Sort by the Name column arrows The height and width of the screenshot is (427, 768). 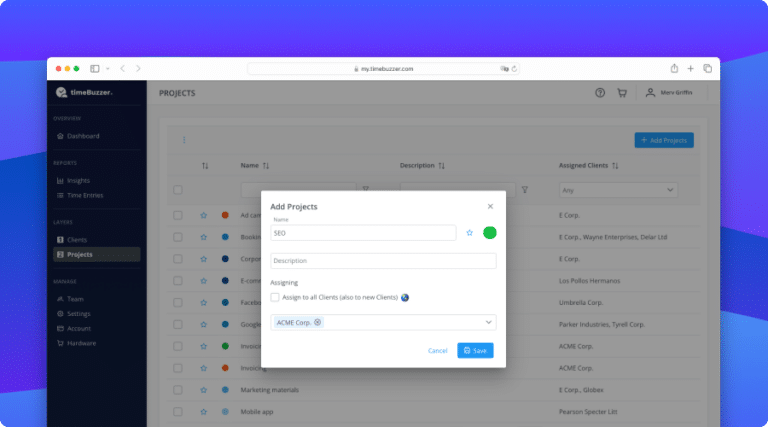266,166
